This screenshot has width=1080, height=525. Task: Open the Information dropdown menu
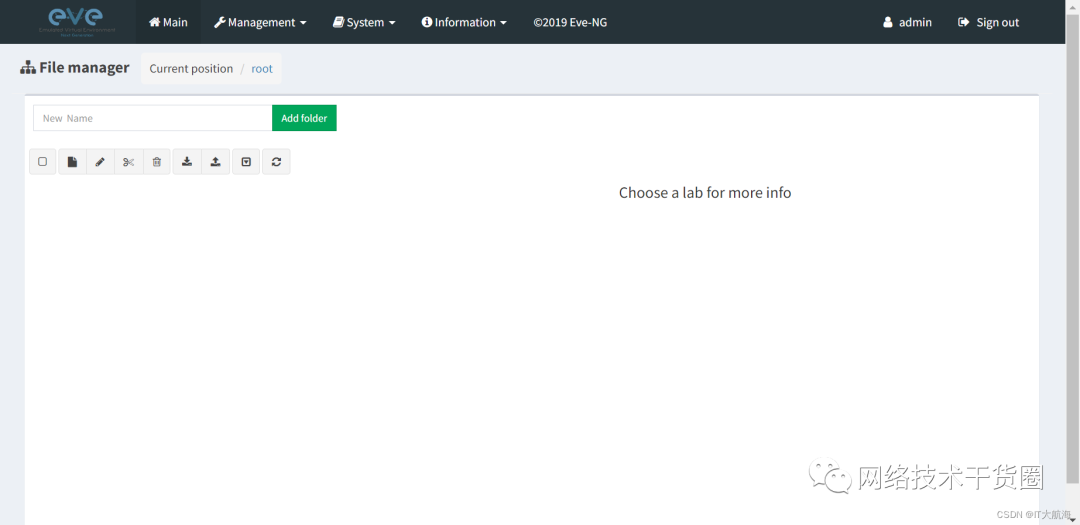coord(464,22)
